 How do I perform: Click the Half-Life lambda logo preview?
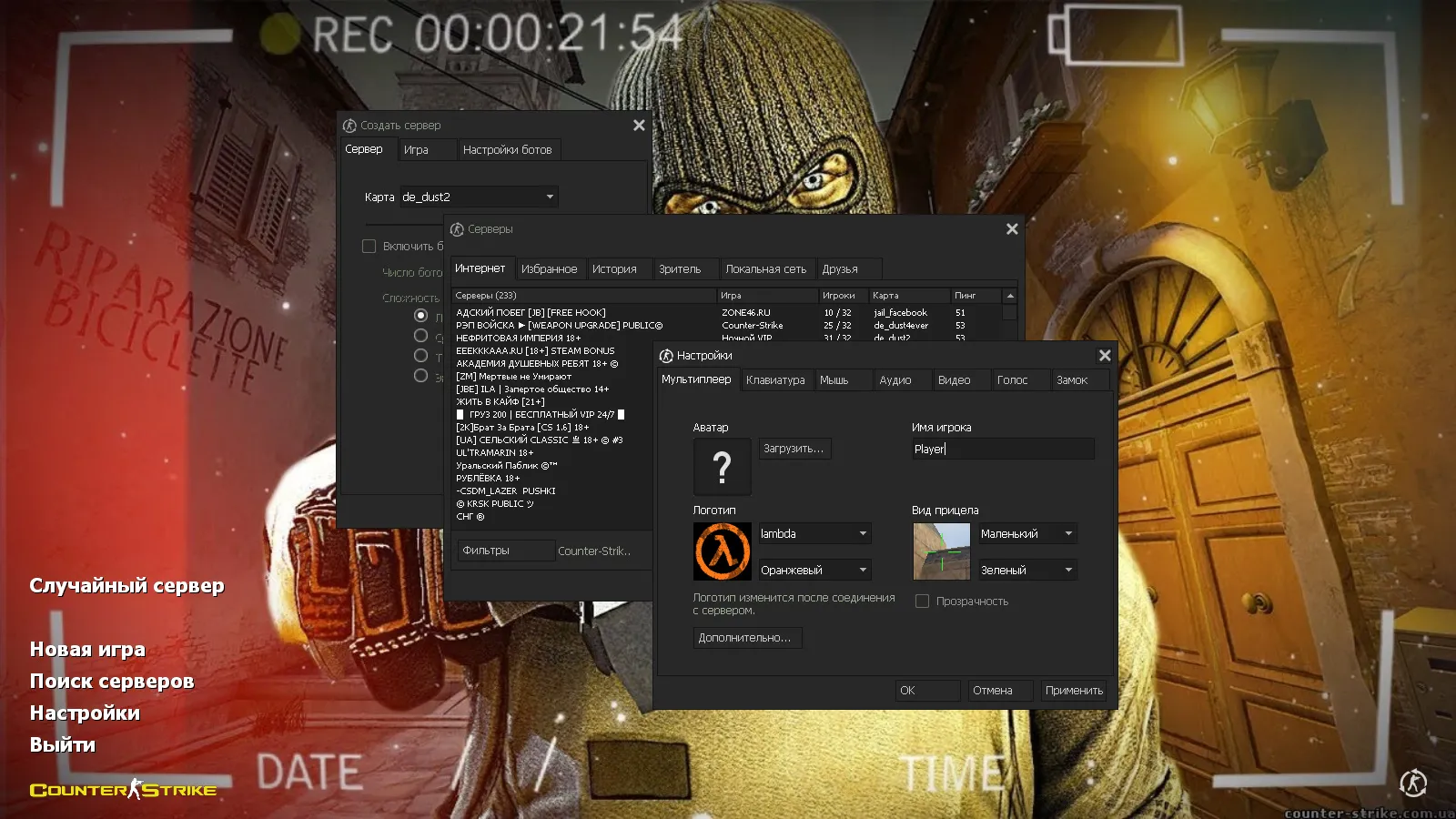coord(722,551)
